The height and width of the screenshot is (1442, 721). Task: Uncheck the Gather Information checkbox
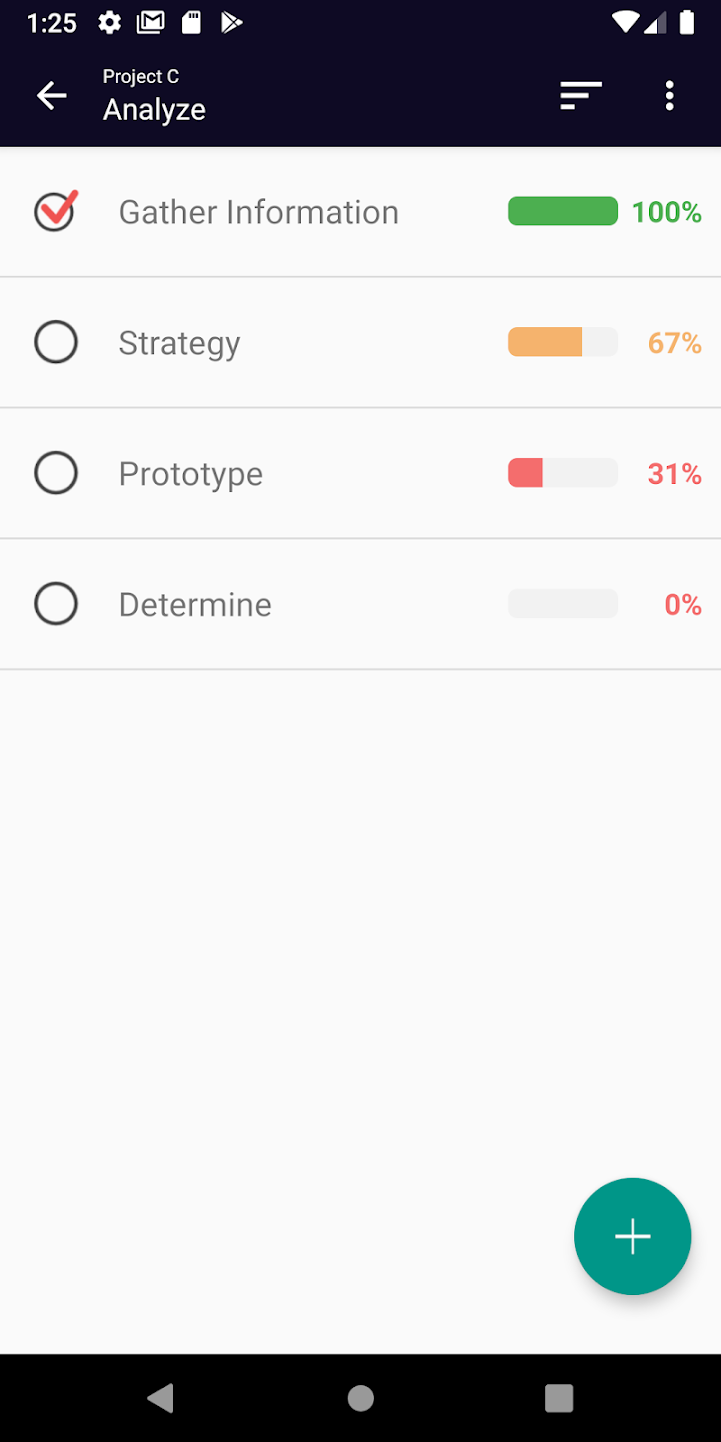(56, 211)
